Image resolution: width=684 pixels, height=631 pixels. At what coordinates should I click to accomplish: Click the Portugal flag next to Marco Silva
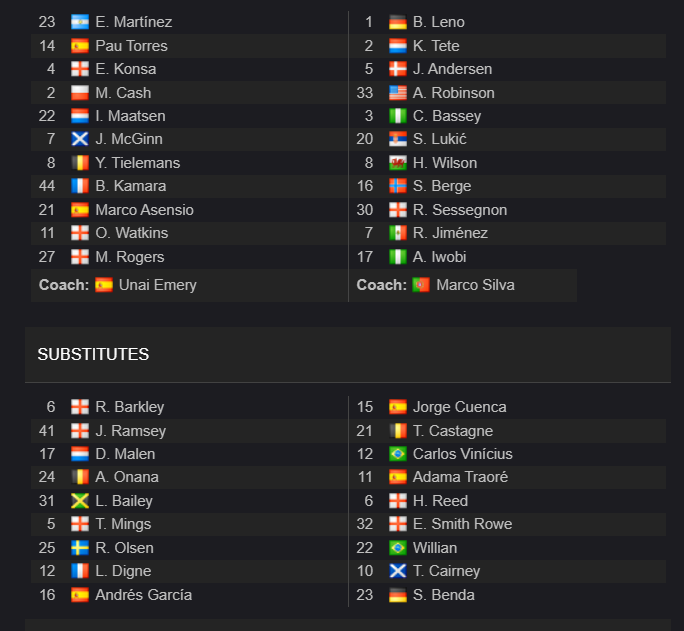[421, 285]
